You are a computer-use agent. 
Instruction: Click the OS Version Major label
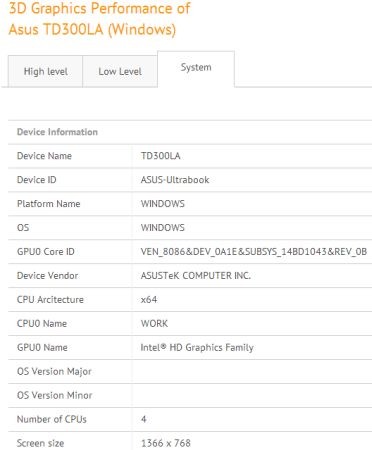point(54,372)
